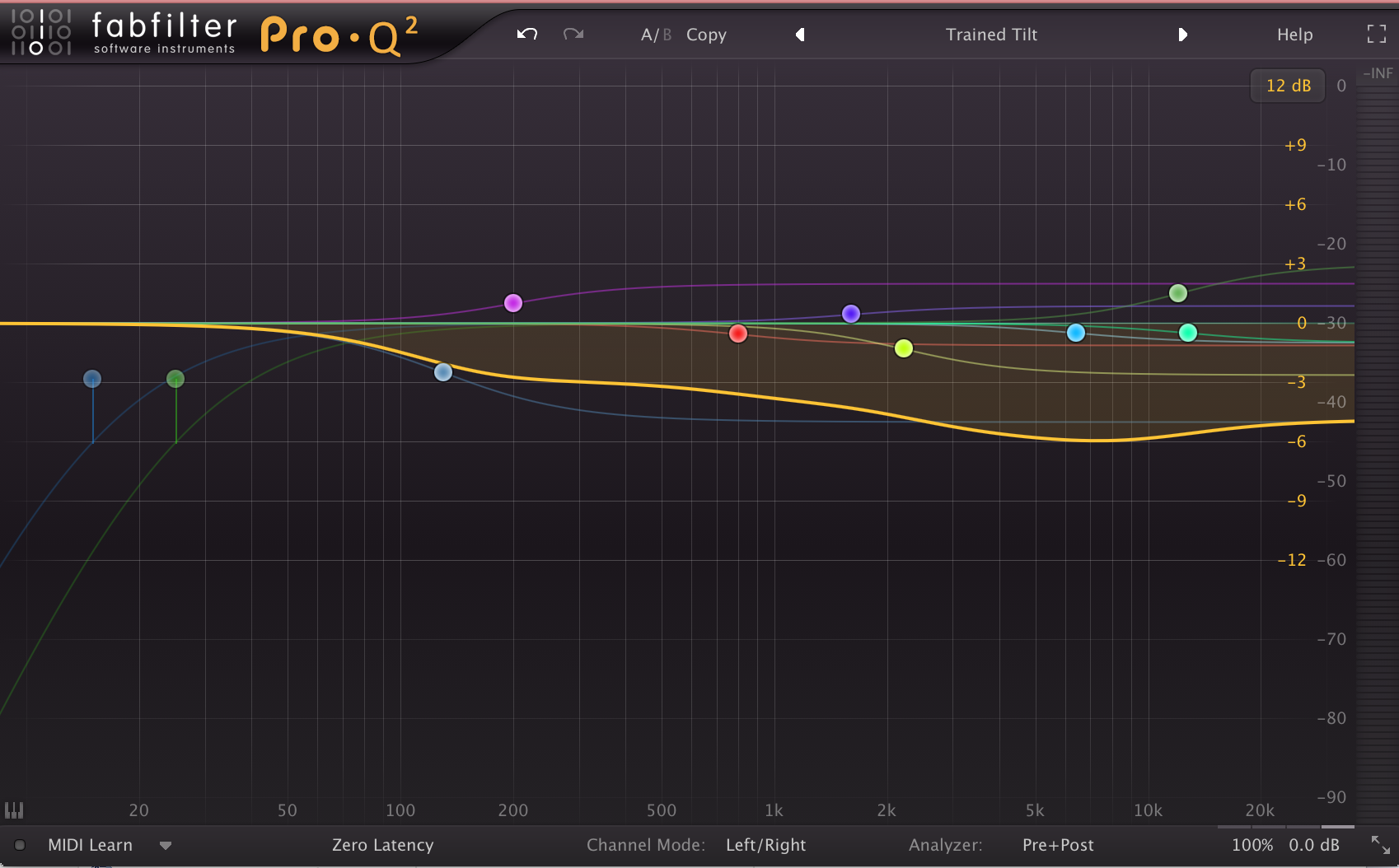Viewport: 1399px width, 868px height.
Task: Select the magenta EQ band node
Action: pos(513,303)
